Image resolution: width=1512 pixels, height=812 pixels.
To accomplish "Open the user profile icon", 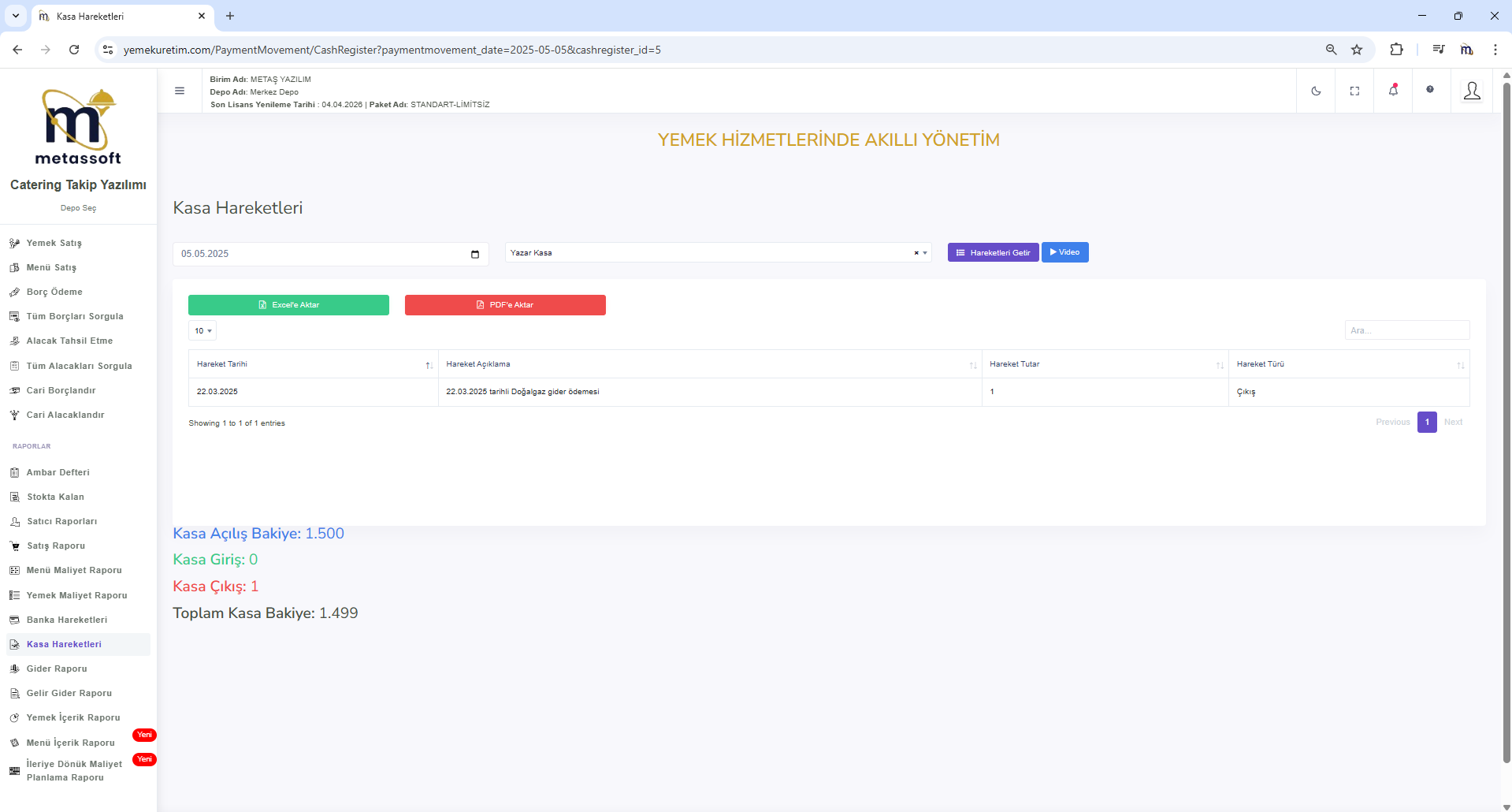I will click(x=1471, y=91).
